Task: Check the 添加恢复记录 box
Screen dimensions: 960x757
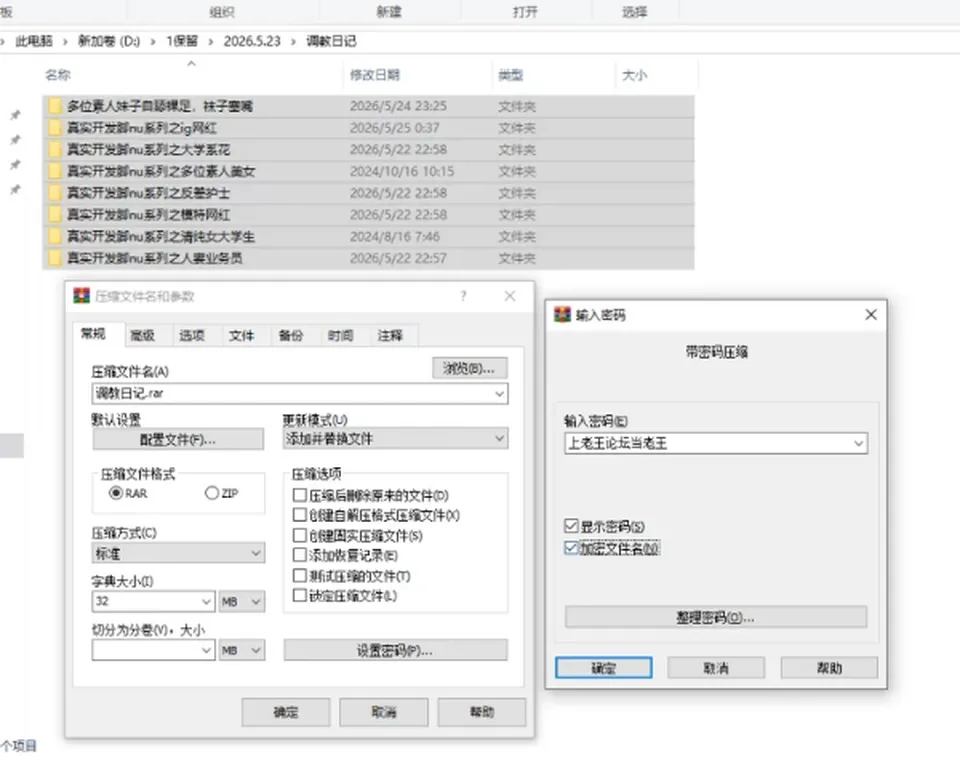Action: [299, 555]
